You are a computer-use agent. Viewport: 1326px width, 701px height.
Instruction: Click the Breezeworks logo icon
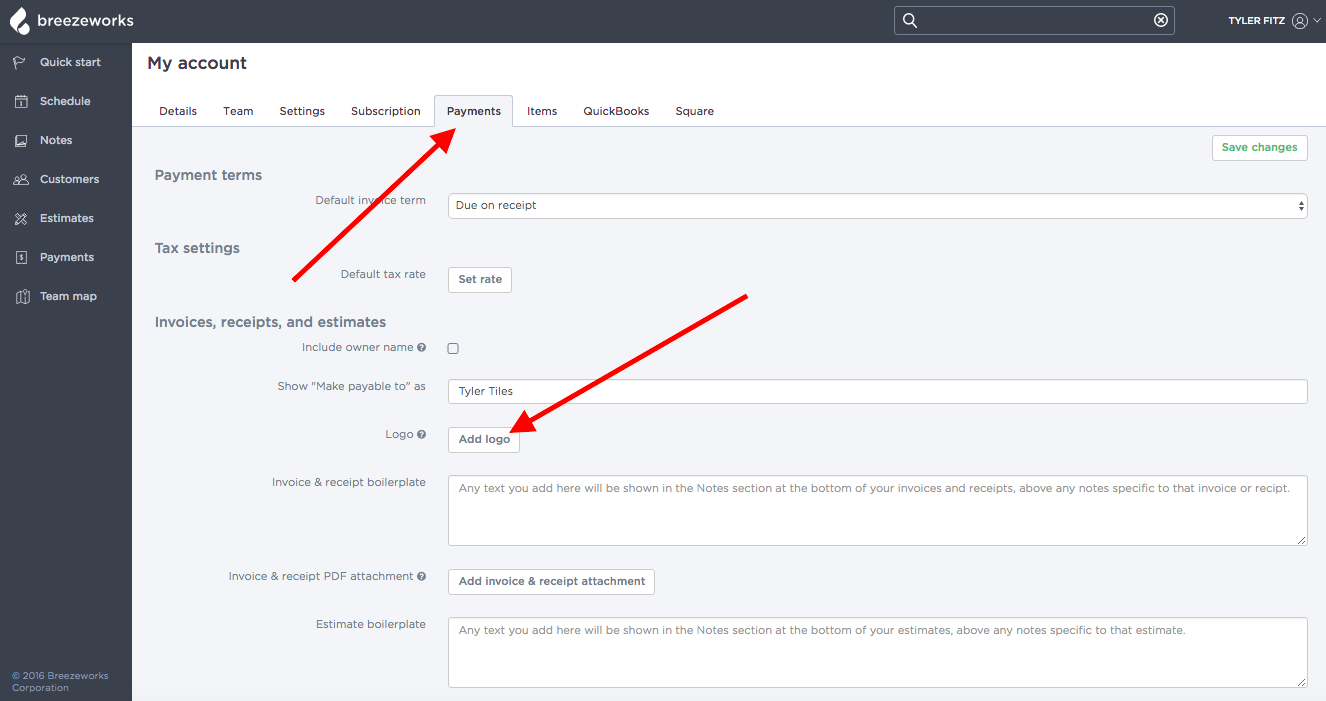[20, 21]
